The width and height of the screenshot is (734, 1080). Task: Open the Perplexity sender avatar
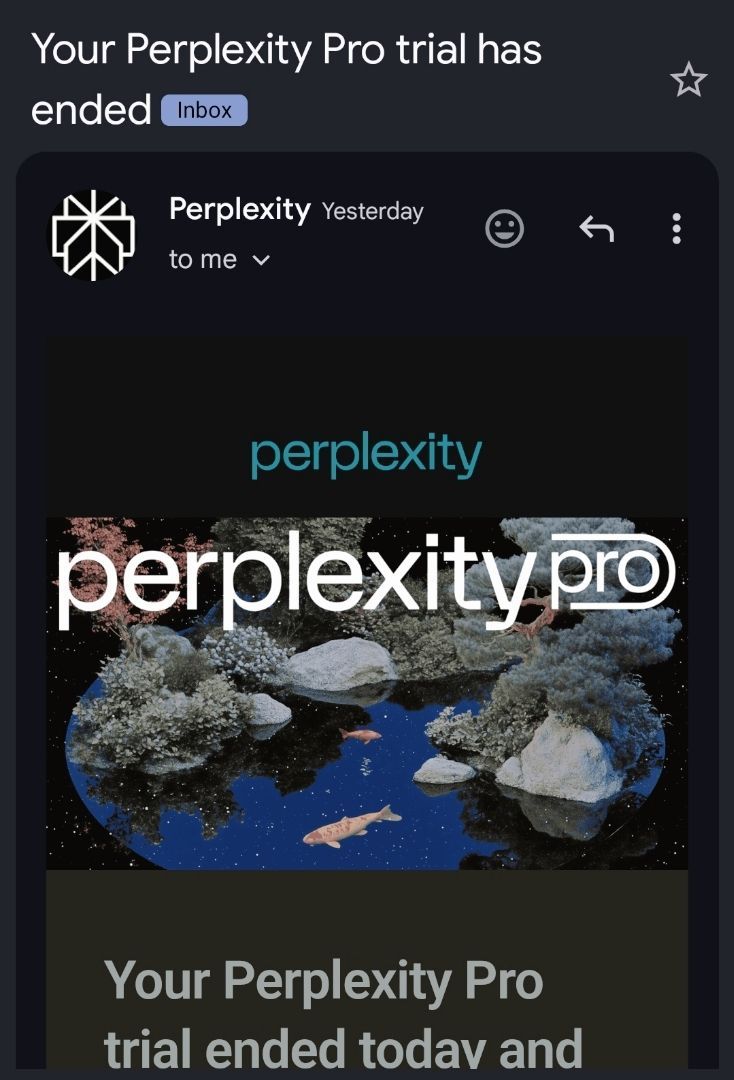(x=93, y=234)
